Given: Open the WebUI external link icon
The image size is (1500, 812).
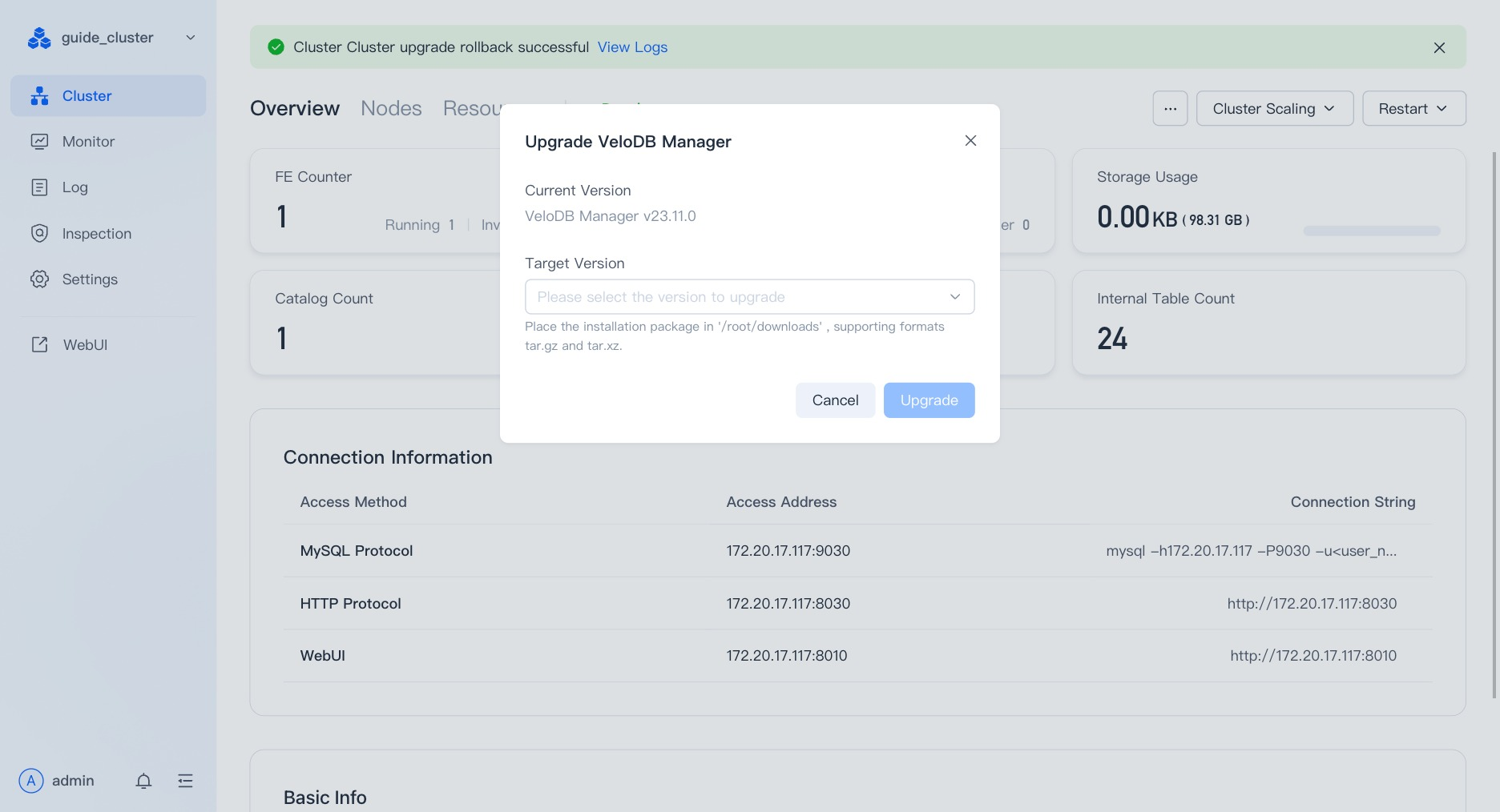Looking at the screenshot, I should [39, 345].
